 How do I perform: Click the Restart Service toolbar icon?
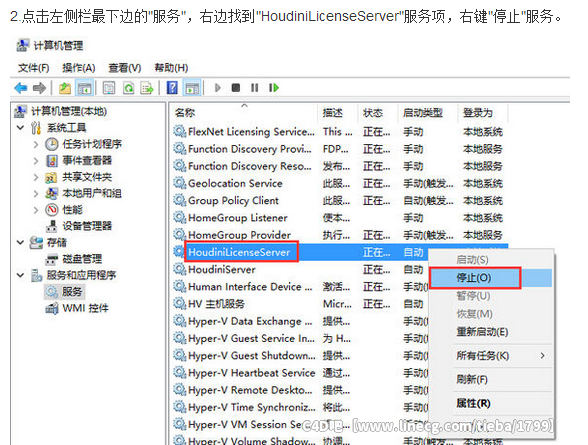(x=274, y=88)
